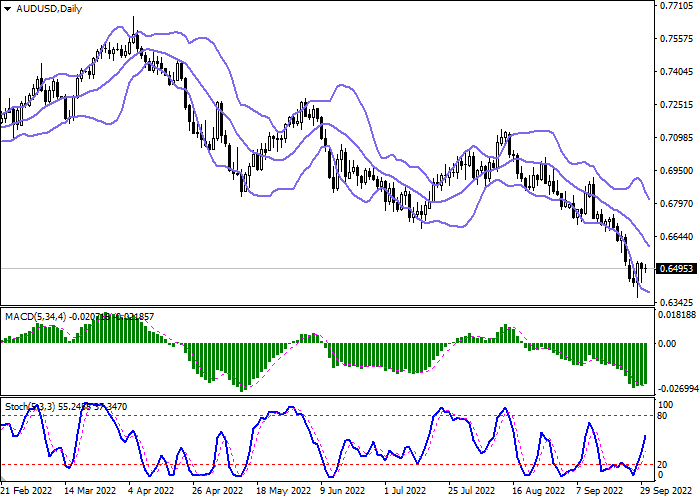Click the 29 Sep 2022 date label
Screen dimensions: 700x500
click(661, 492)
